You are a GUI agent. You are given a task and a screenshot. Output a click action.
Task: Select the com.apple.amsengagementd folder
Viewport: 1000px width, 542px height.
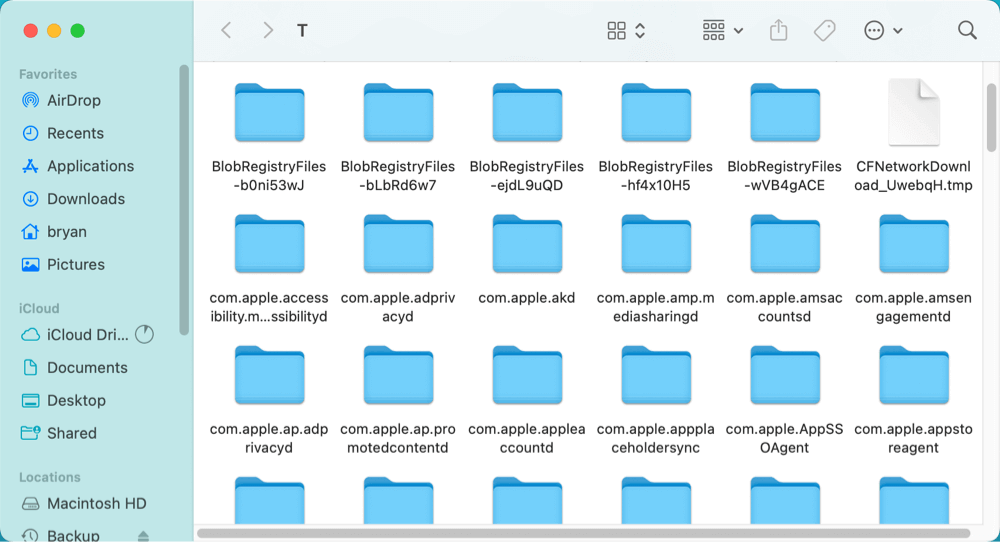pos(913,244)
